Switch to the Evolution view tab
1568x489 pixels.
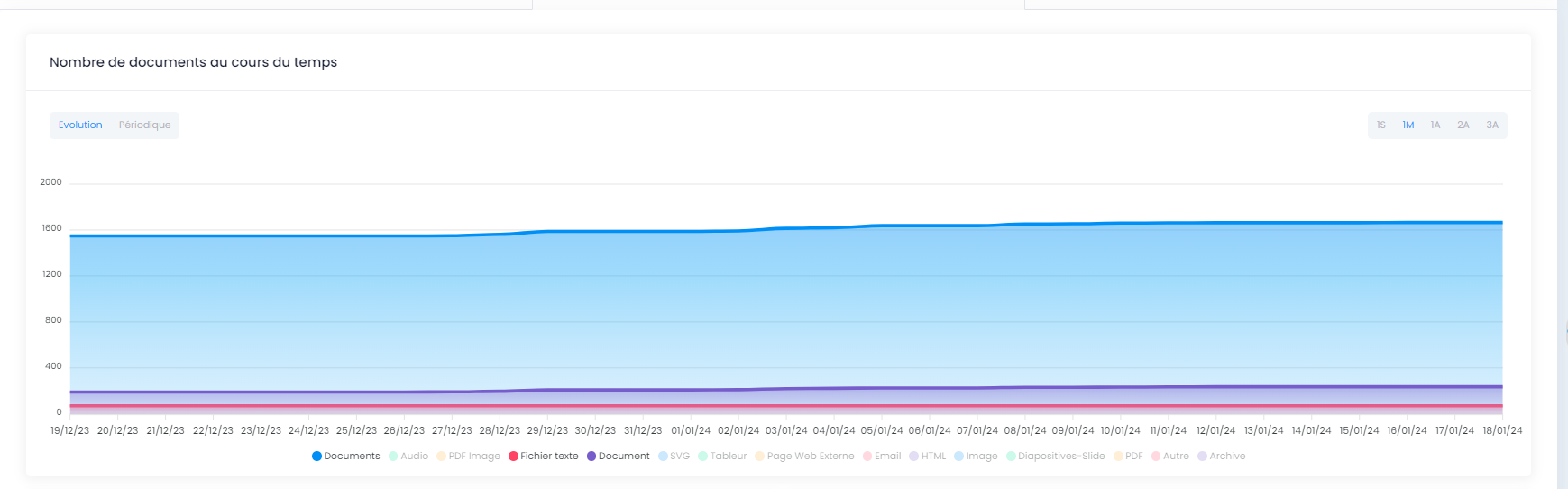point(80,125)
